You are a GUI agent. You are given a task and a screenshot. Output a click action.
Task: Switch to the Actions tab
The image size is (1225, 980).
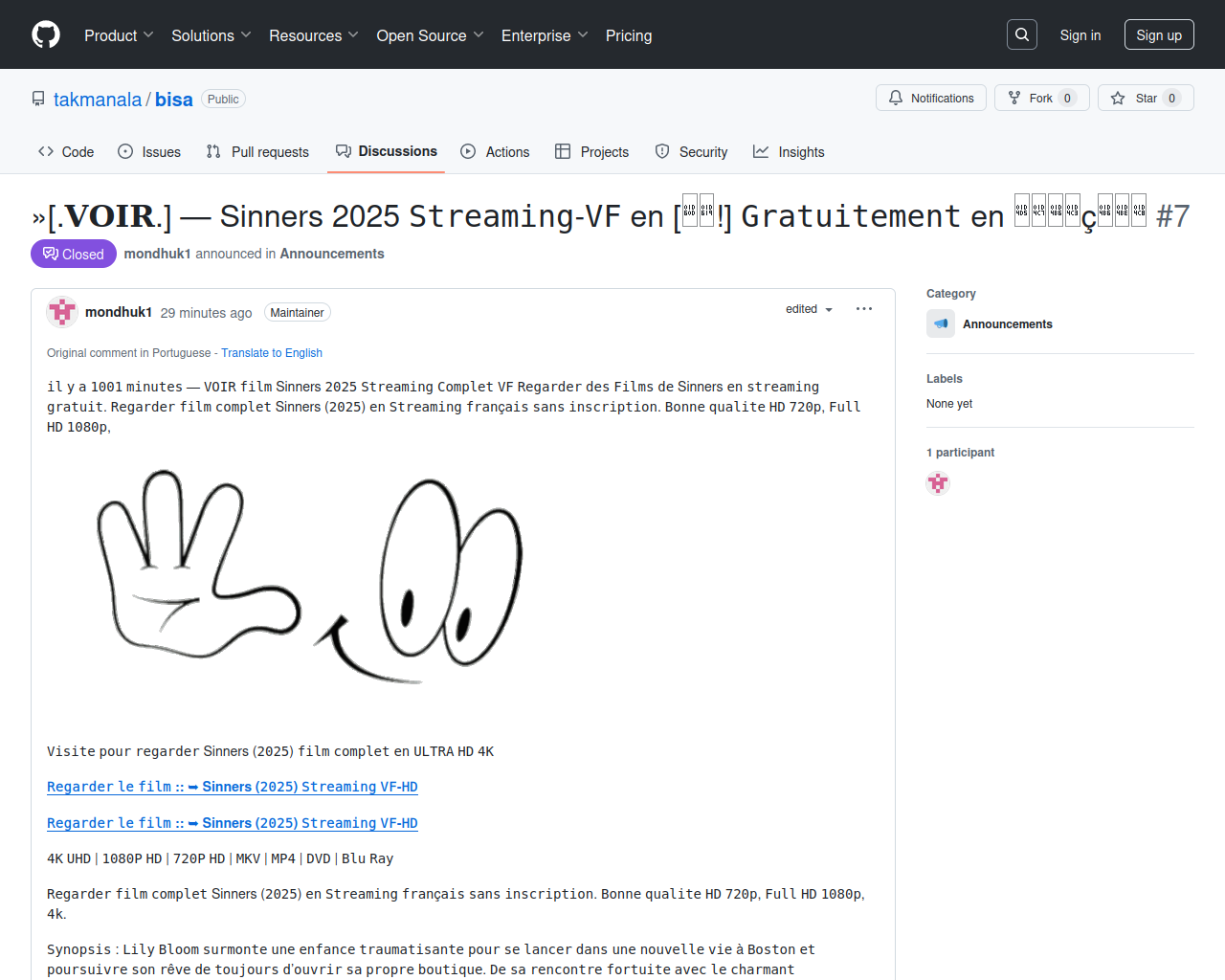tap(495, 152)
